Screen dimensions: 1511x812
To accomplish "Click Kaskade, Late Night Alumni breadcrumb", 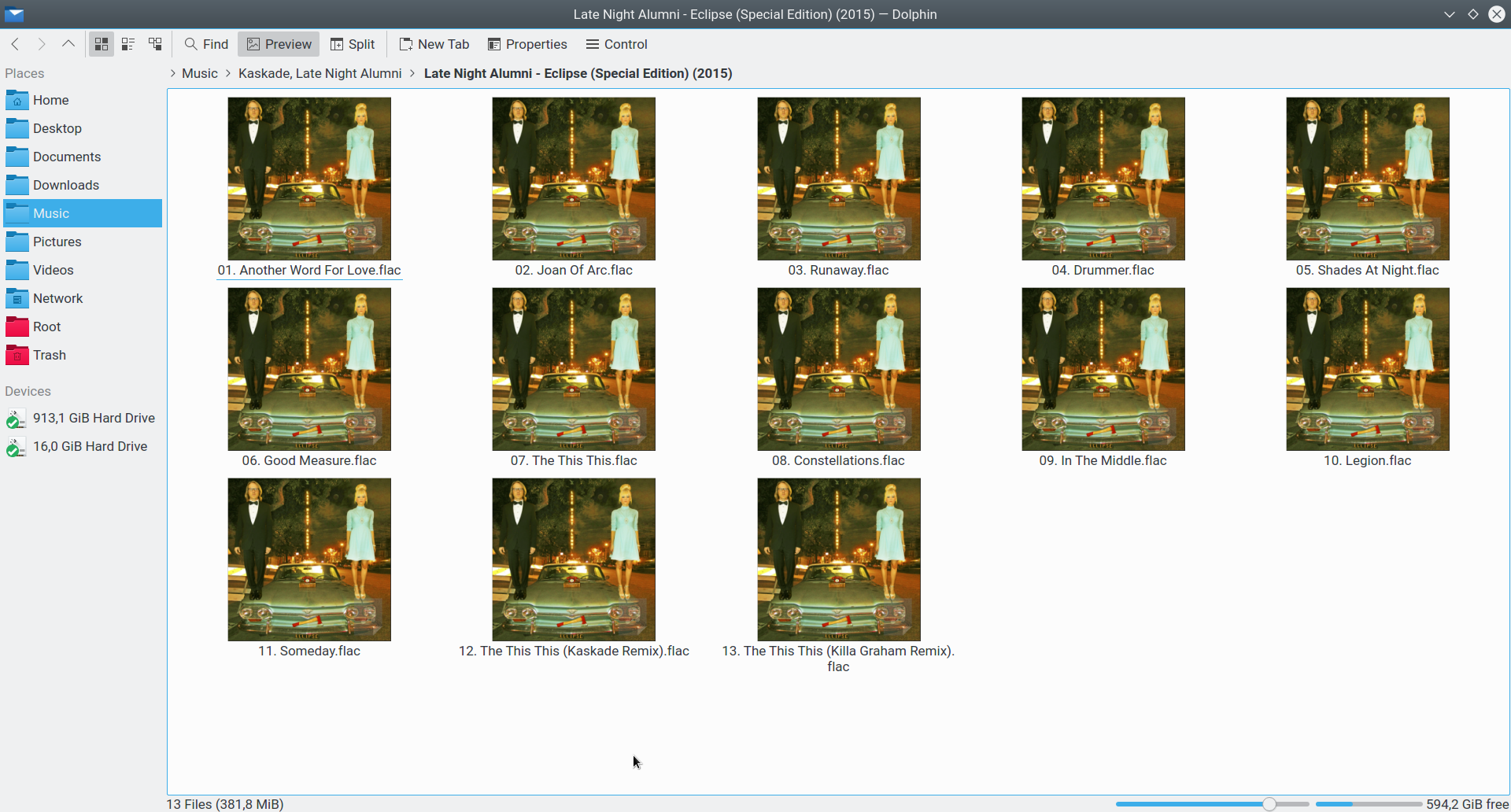I will coord(320,73).
